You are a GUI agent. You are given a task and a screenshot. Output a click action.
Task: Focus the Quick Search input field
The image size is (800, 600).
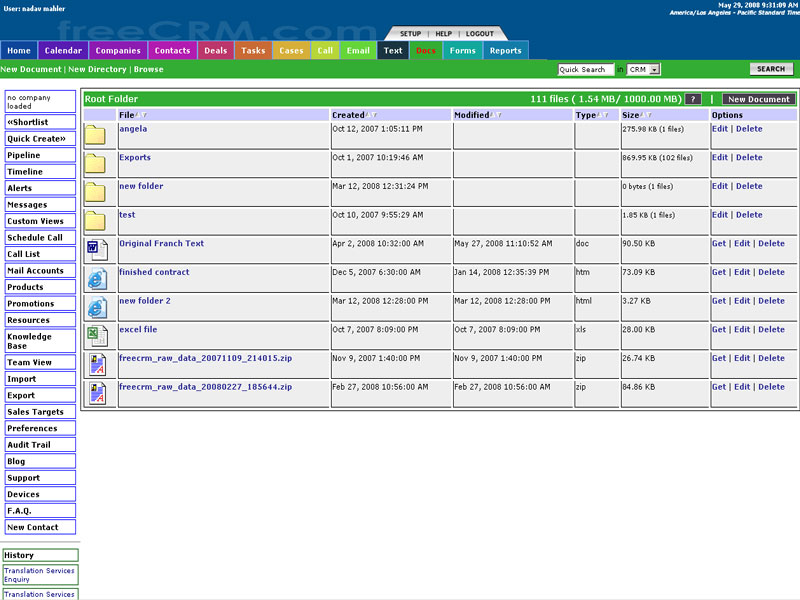click(585, 69)
